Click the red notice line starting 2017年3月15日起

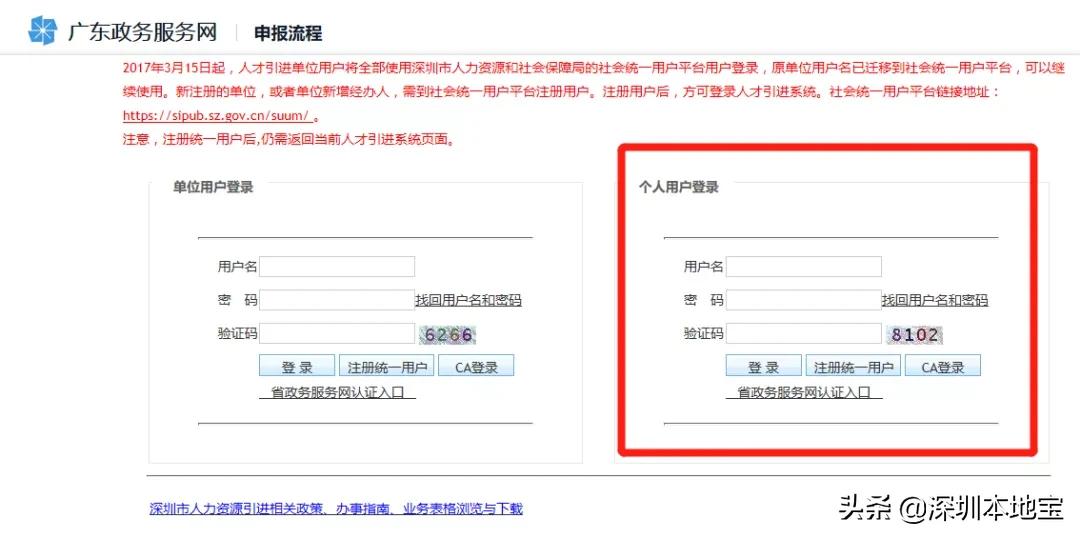[x=594, y=69]
